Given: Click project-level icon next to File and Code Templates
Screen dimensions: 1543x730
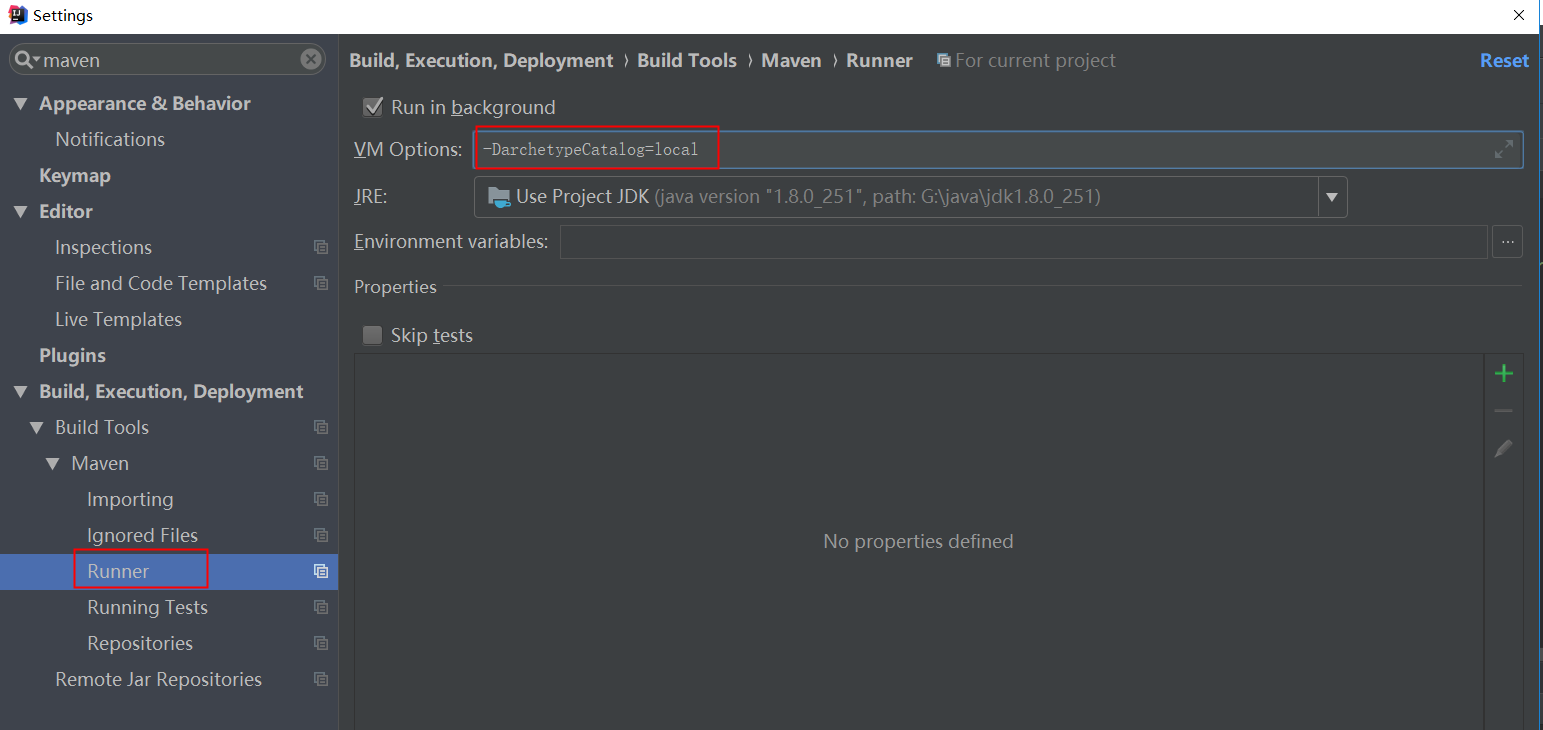Looking at the screenshot, I should click(321, 283).
